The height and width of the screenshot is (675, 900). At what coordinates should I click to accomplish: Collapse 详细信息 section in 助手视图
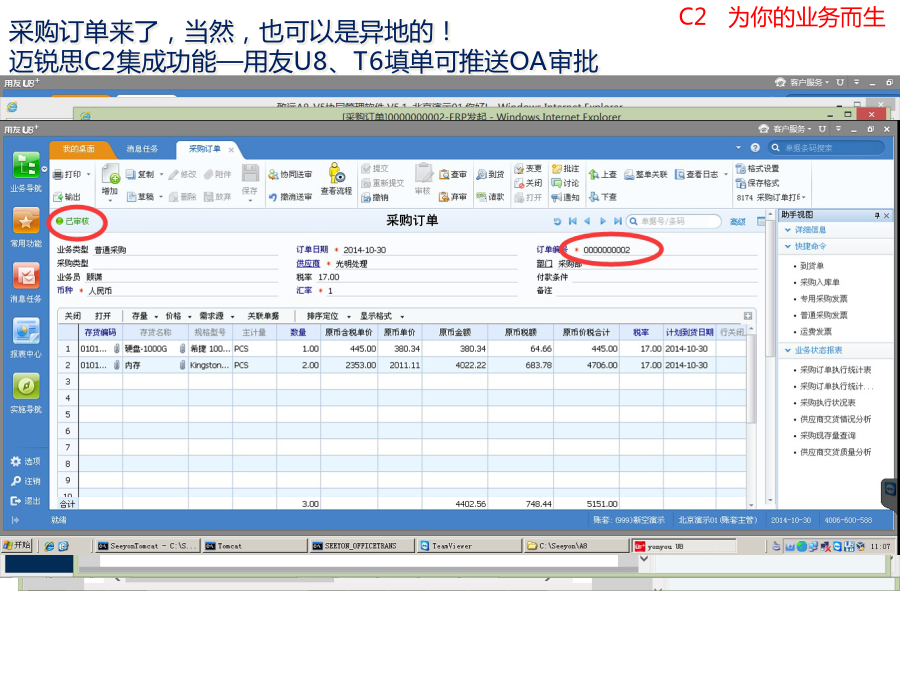(x=788, y=230)
